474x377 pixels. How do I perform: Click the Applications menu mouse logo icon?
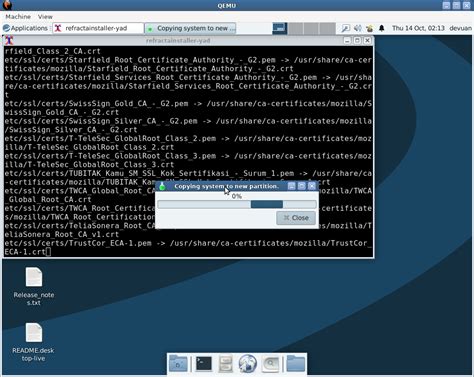pyautogui.click(x=6, y=28)
